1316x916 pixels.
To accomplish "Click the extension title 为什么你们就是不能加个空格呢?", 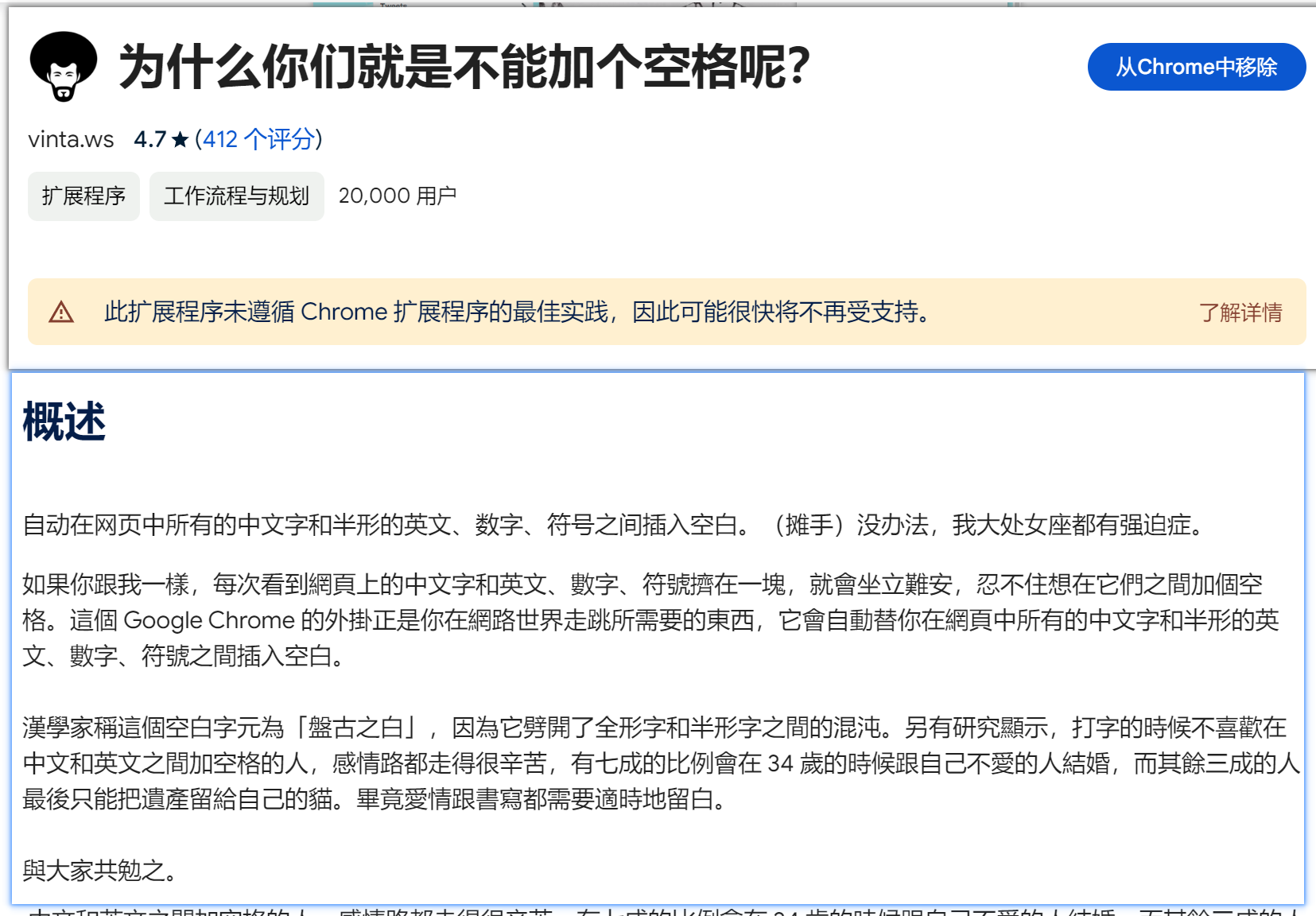I will [x=464, y=67].
